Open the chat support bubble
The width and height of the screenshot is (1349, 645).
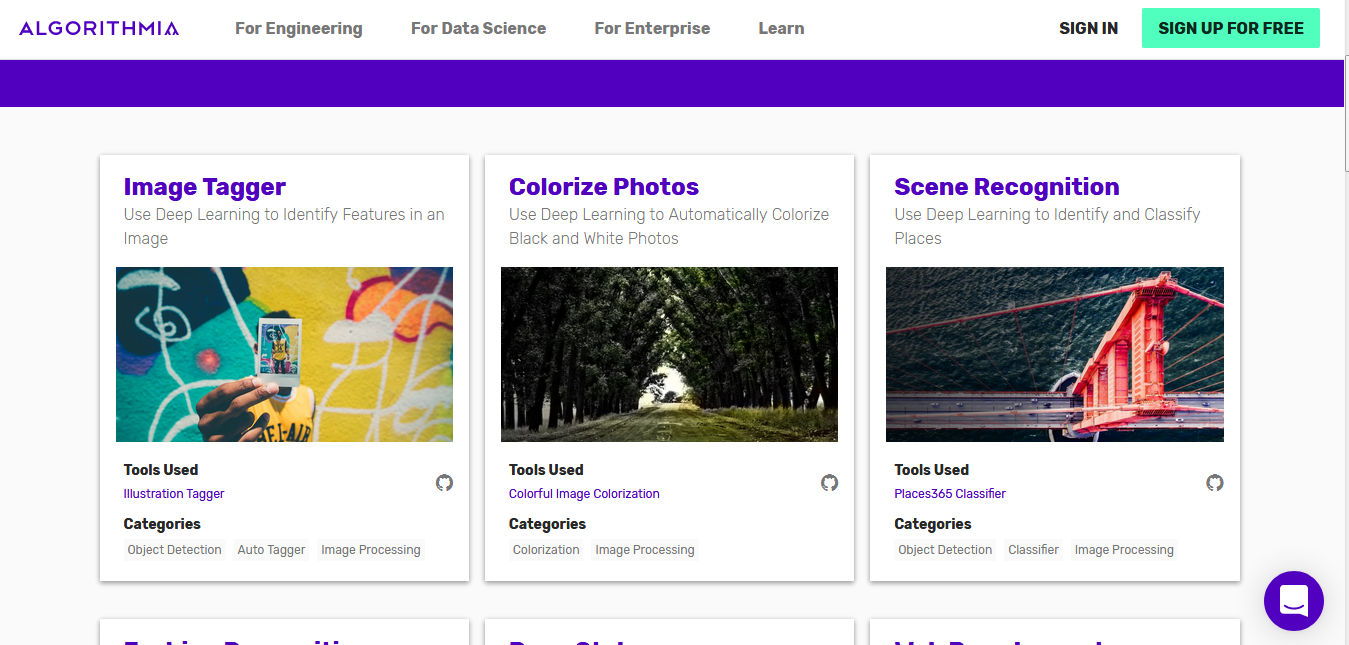tap(1293, 601)
